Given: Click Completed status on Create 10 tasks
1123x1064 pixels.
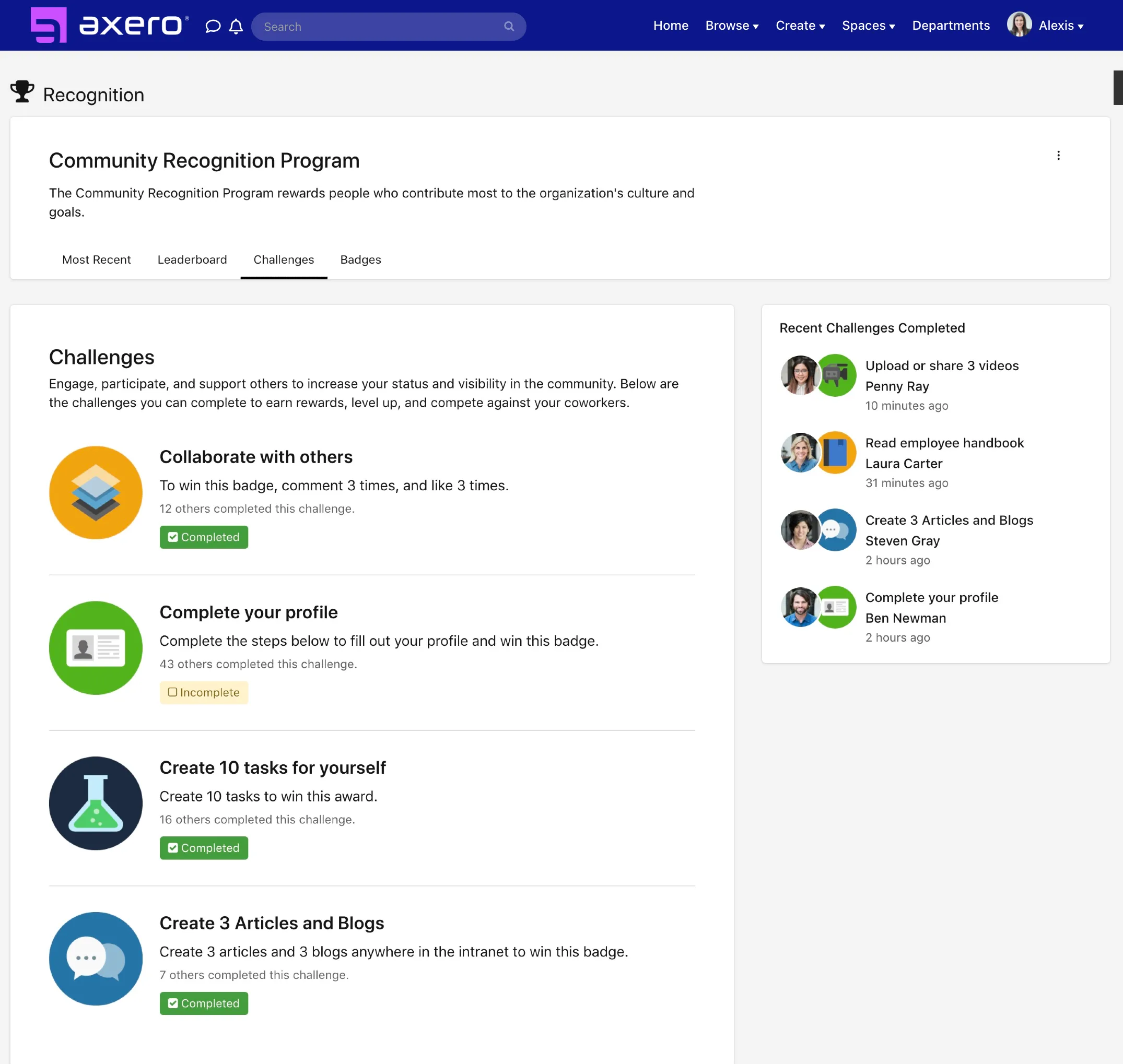Looking at the screenshot, I should [204, 848].
